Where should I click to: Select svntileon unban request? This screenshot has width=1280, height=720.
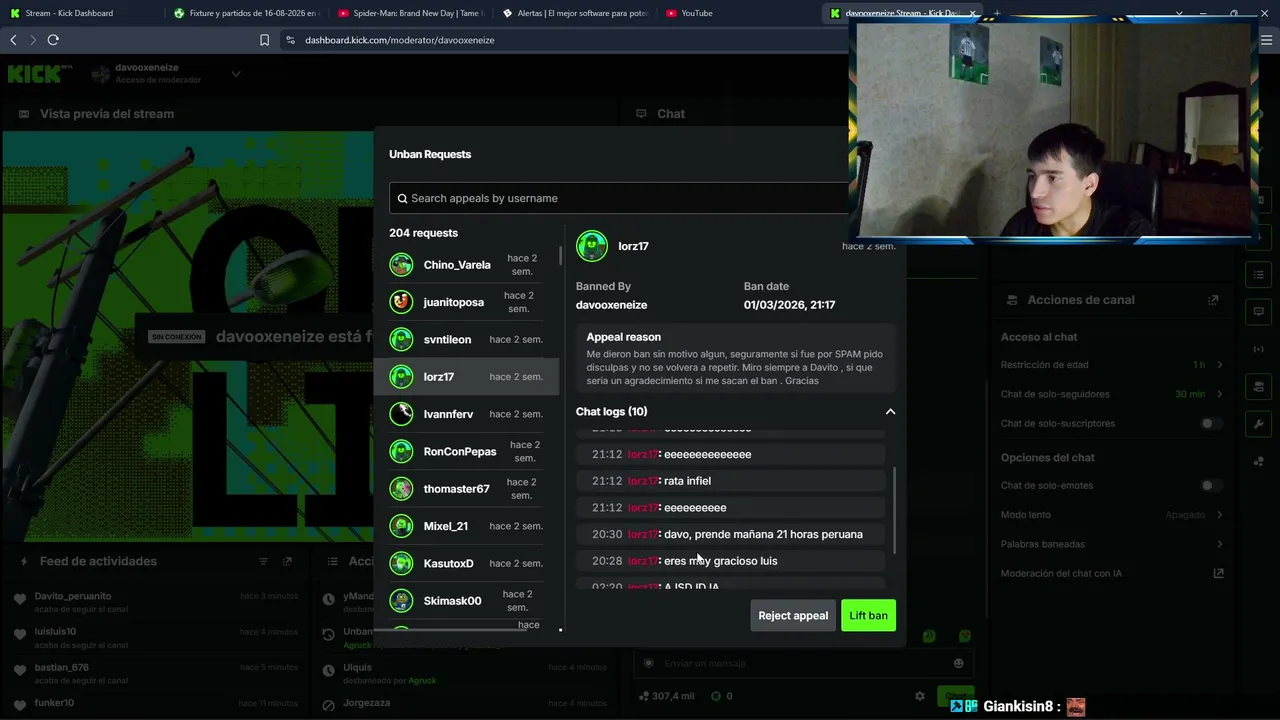[466, 340]
